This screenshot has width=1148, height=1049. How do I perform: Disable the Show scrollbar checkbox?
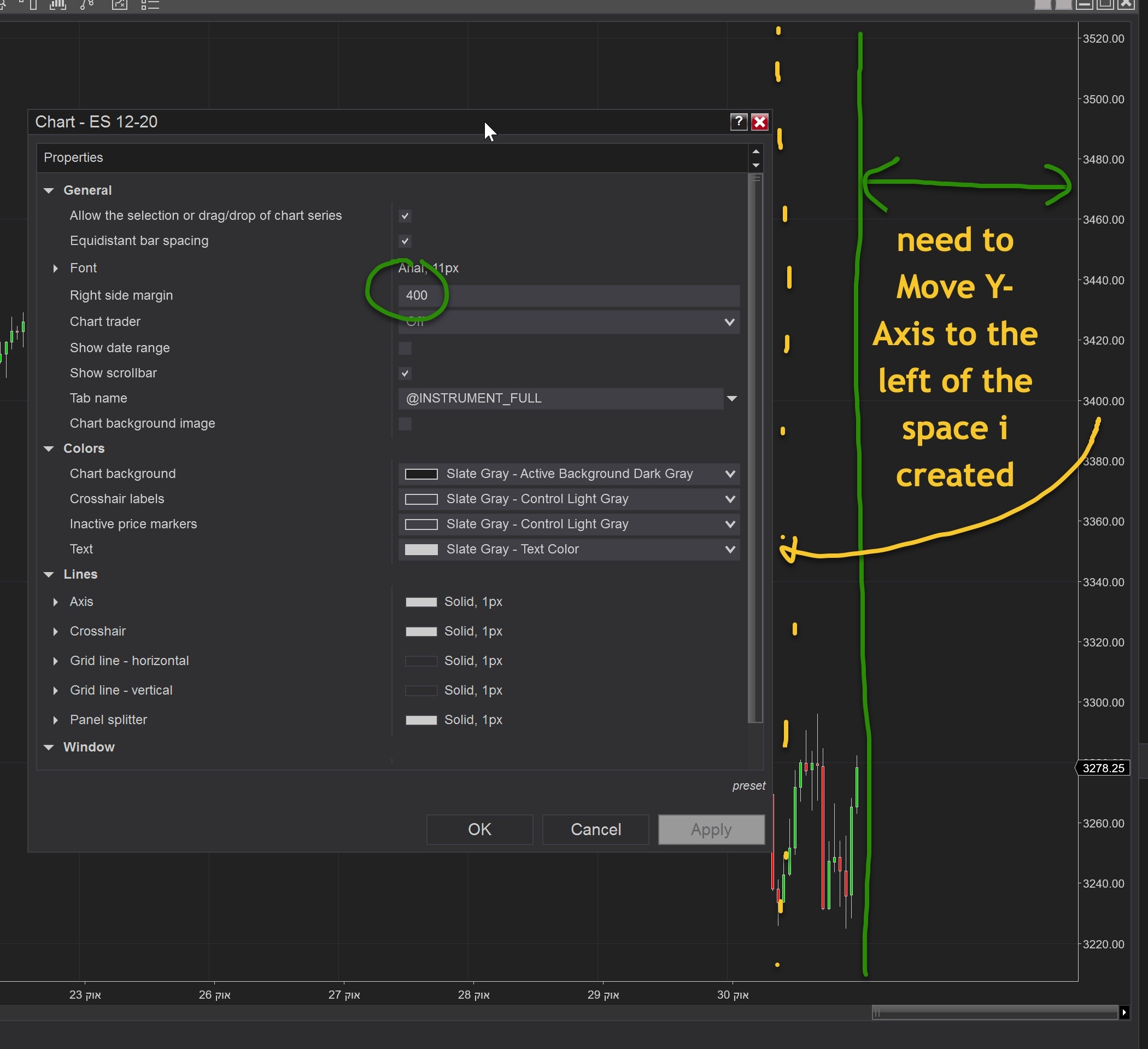[405, 373]
